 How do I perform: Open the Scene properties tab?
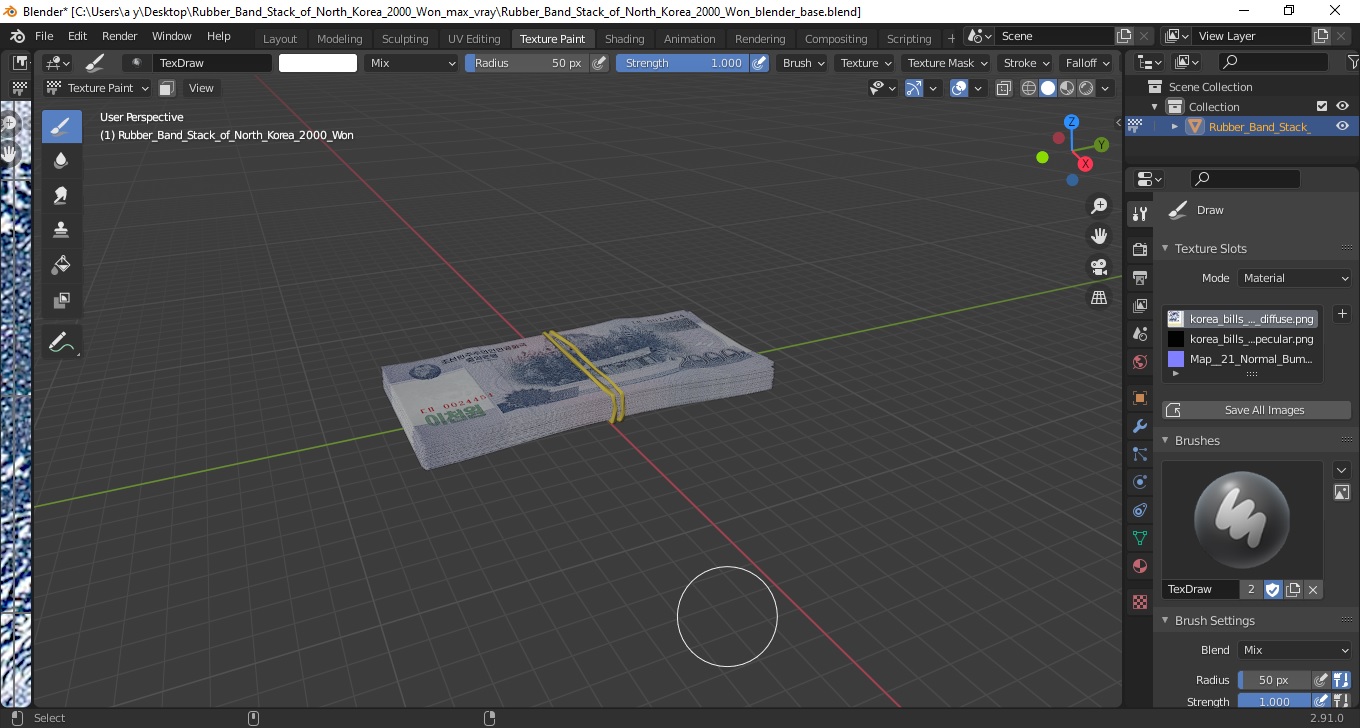coord(1139,334)
